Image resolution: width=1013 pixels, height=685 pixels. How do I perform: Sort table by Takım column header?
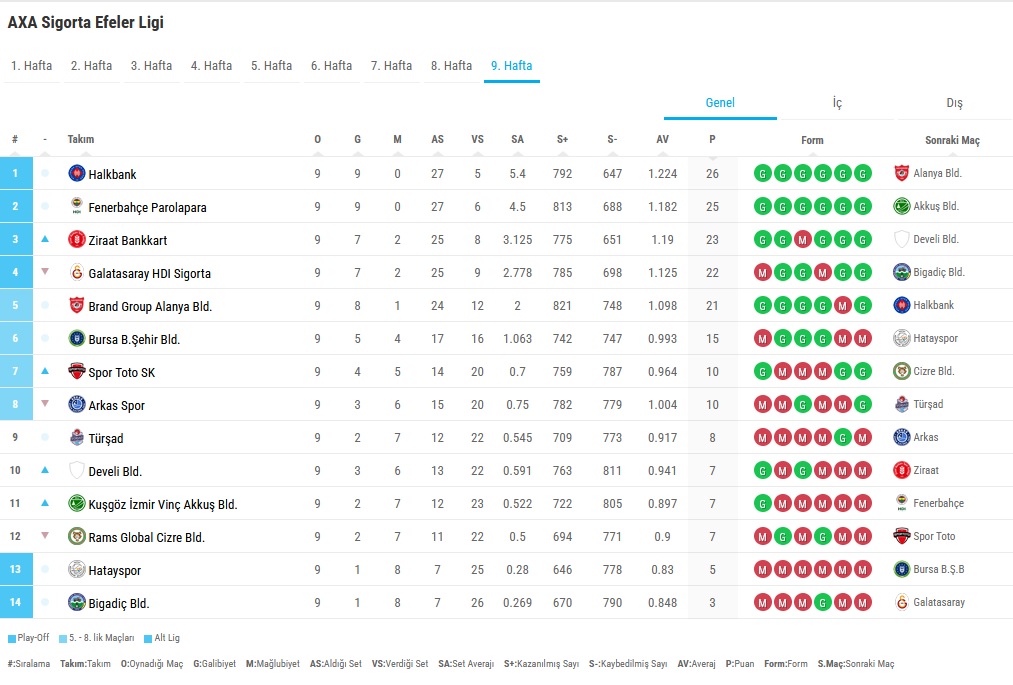(81, 140)
